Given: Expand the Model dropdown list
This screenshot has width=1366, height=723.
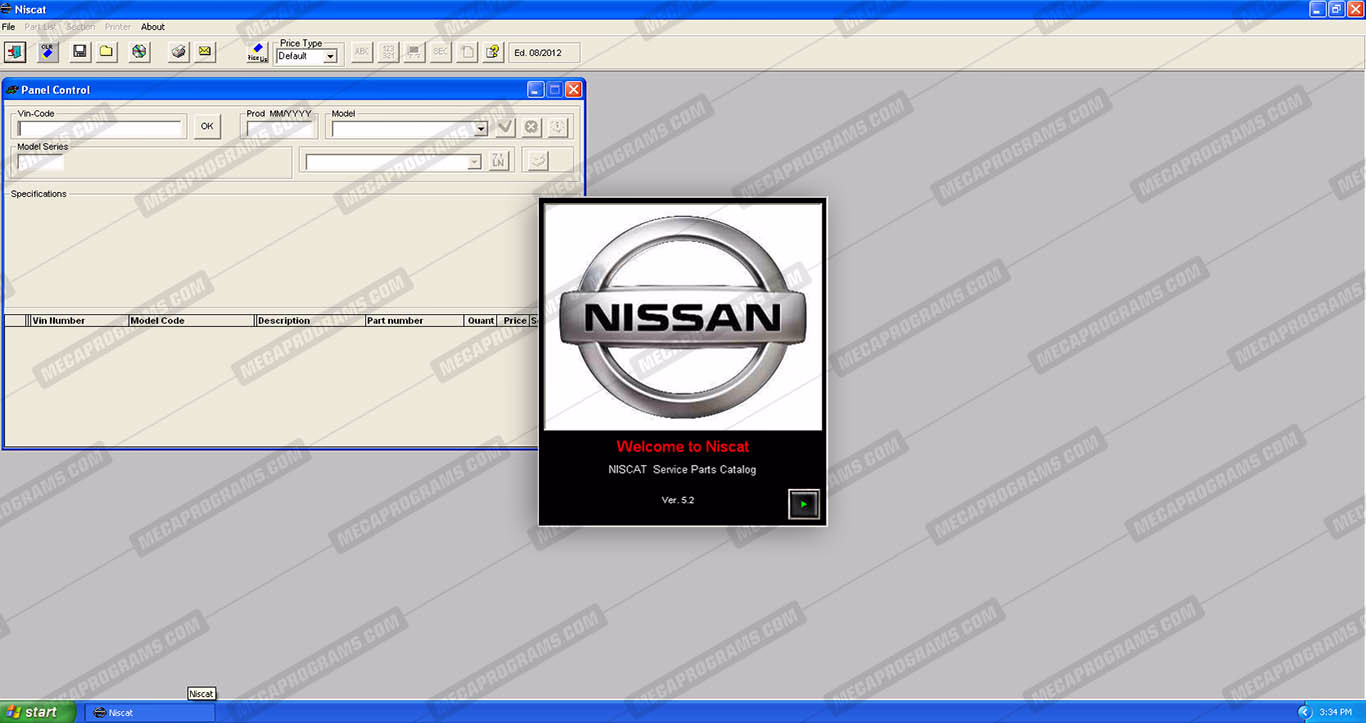Looking at the screenshot, I should [x=480, y=128].
